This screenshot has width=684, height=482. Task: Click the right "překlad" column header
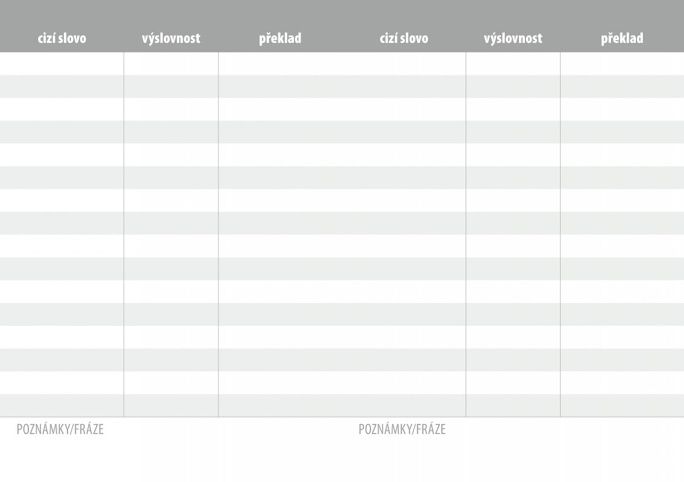click(622, 39)
